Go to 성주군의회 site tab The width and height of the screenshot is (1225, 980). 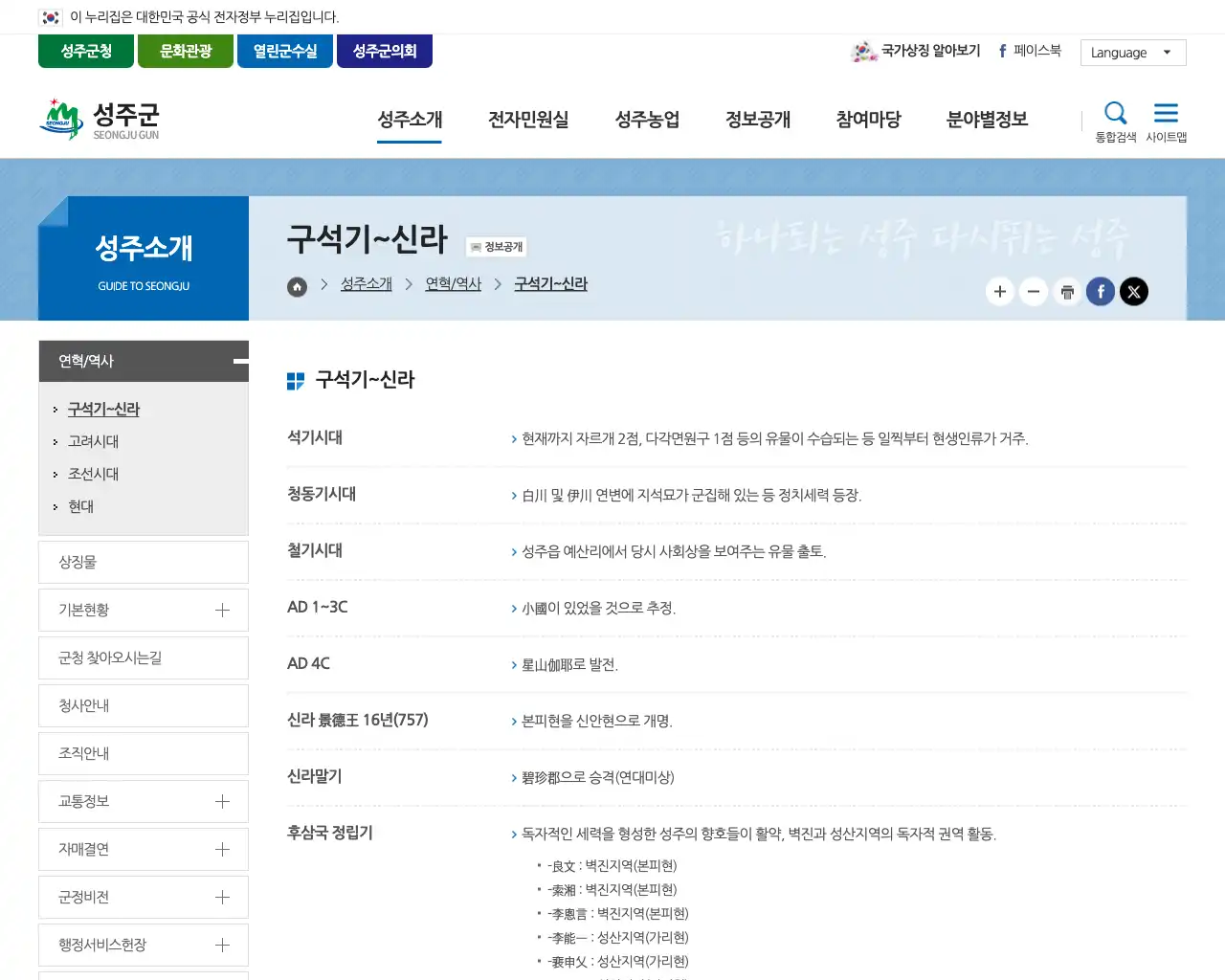385,51
